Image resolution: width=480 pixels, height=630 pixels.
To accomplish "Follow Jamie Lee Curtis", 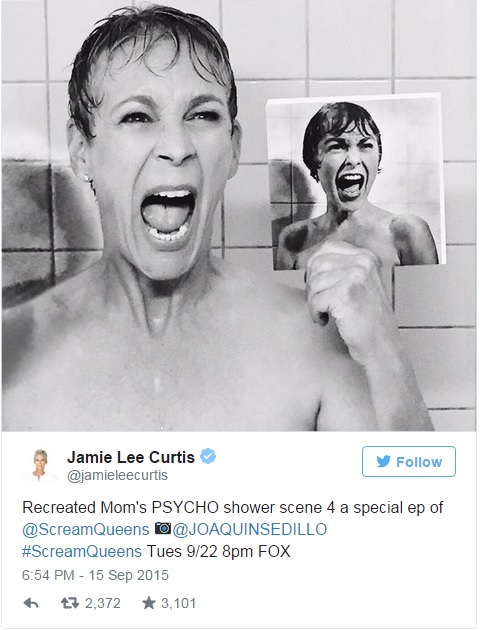I will coord(409,461).
